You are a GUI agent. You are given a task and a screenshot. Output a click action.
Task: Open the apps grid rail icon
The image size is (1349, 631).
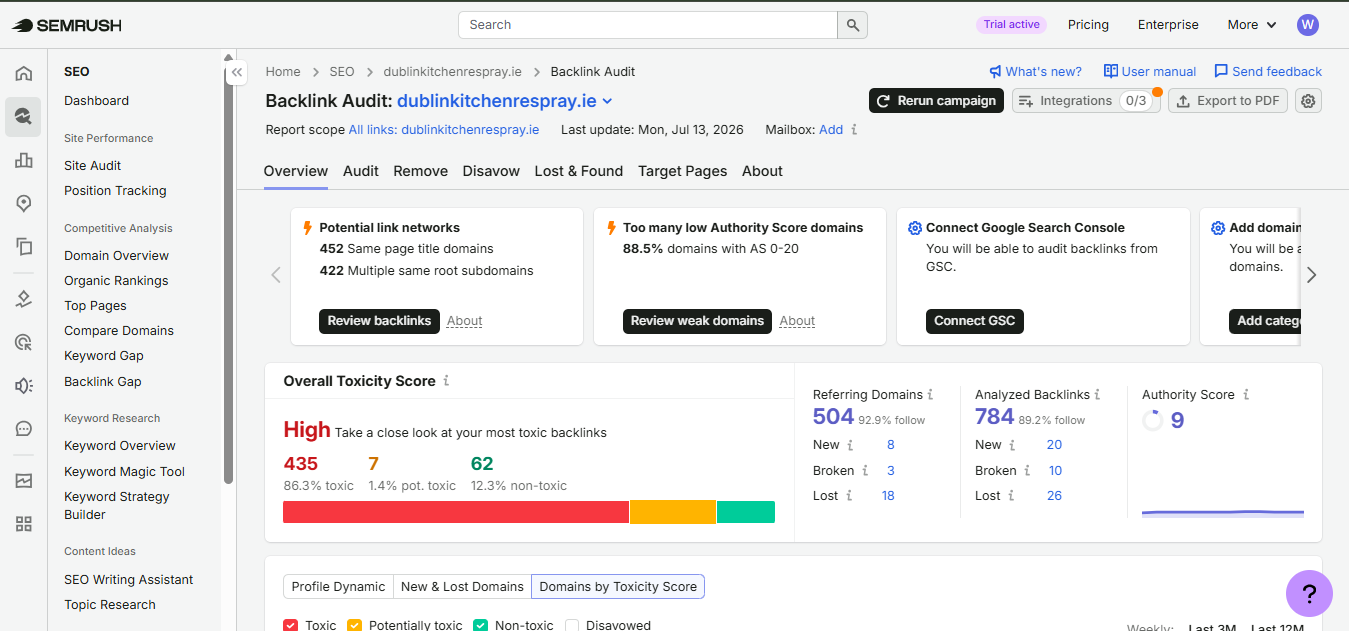point(24,524)
